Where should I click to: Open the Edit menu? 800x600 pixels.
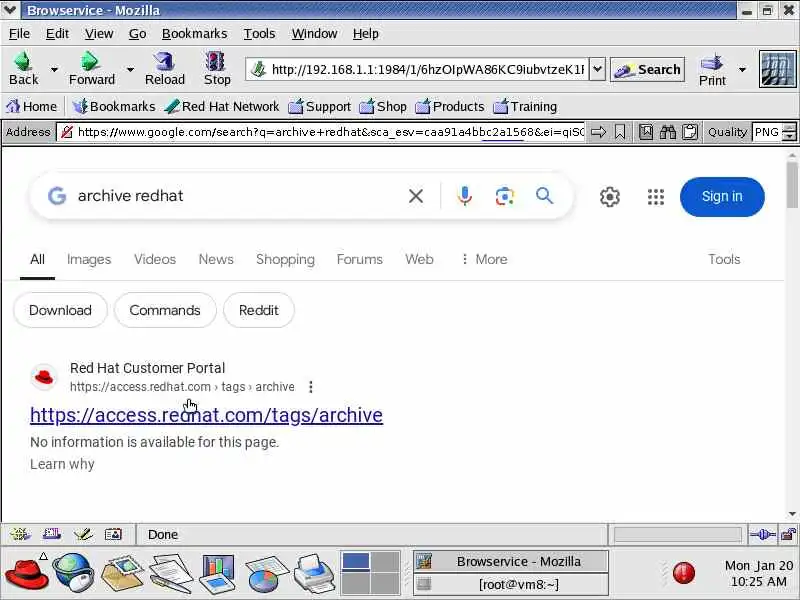57,34
